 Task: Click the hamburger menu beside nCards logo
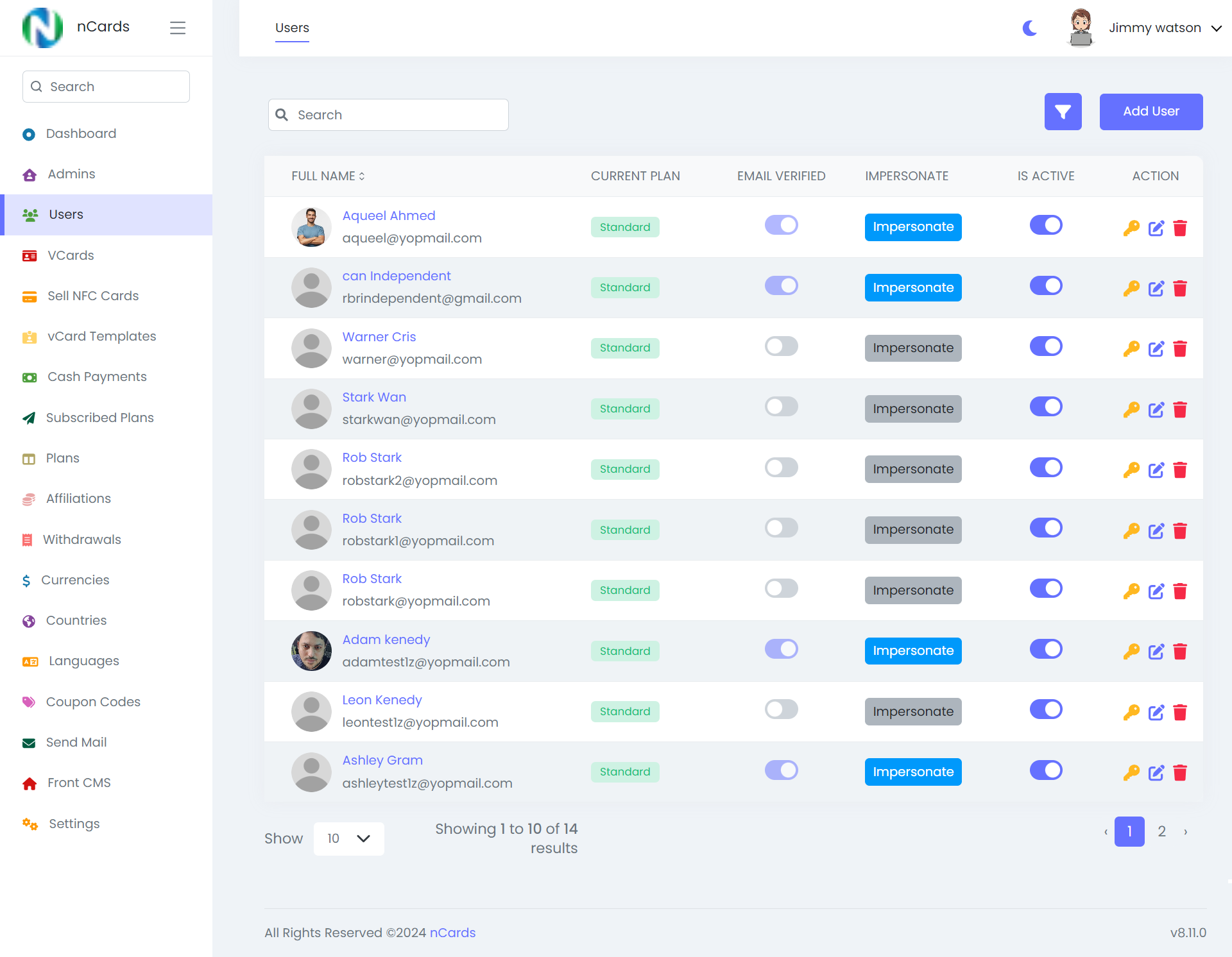(x=178, y=28)
